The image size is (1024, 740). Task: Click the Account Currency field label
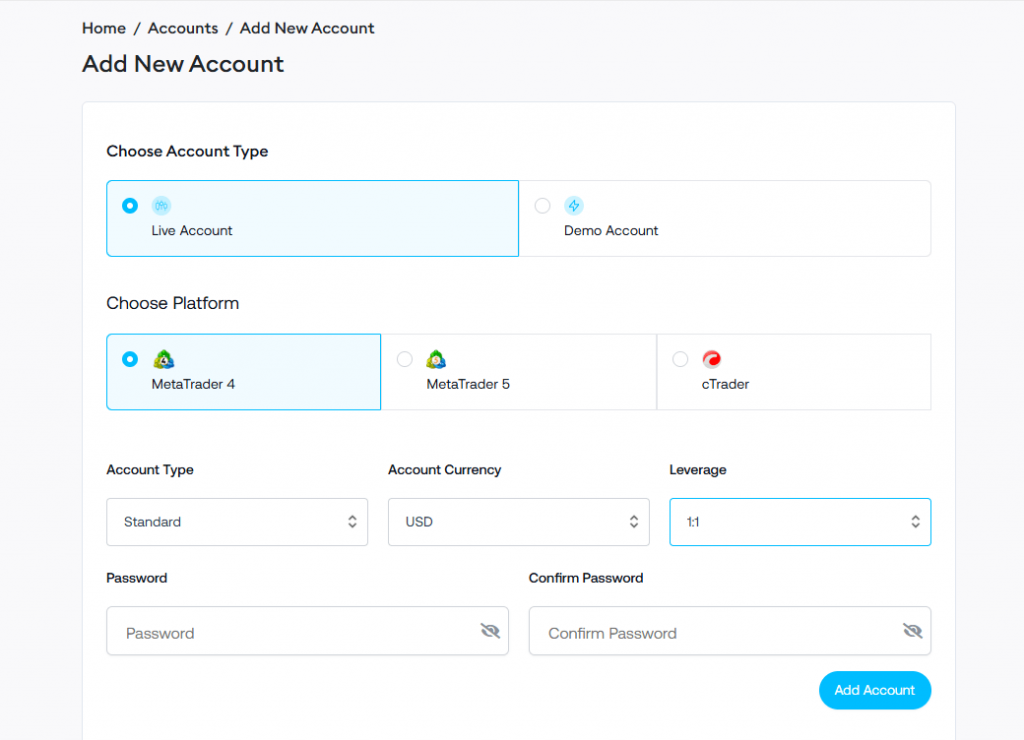[445, 470]
